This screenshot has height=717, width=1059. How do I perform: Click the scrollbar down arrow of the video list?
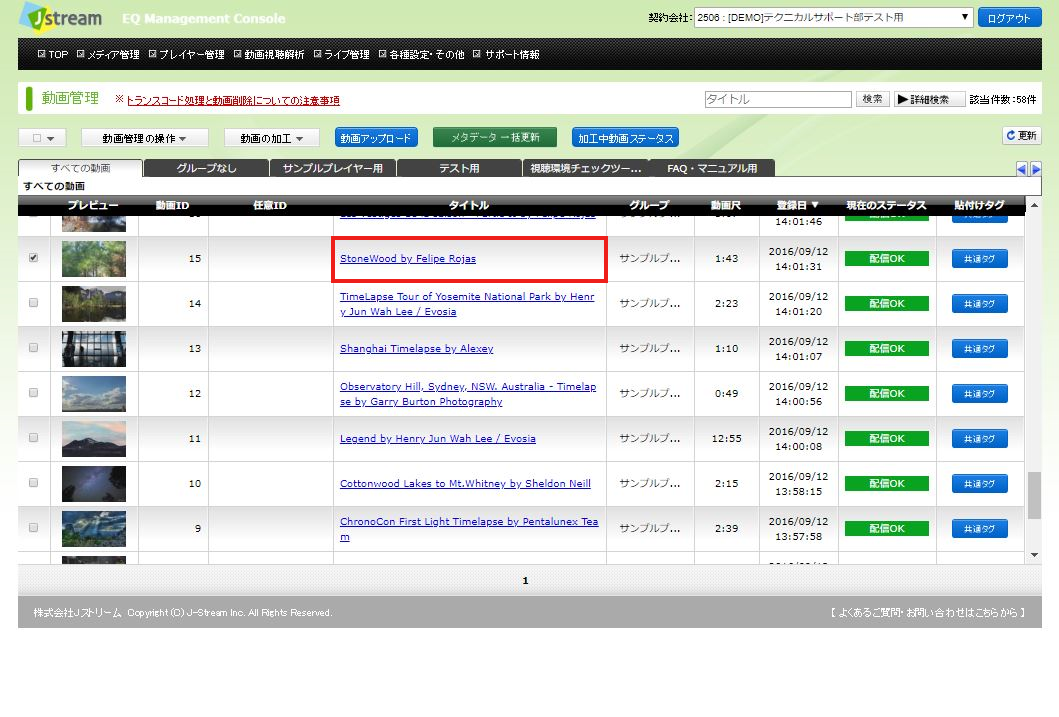1034,554
